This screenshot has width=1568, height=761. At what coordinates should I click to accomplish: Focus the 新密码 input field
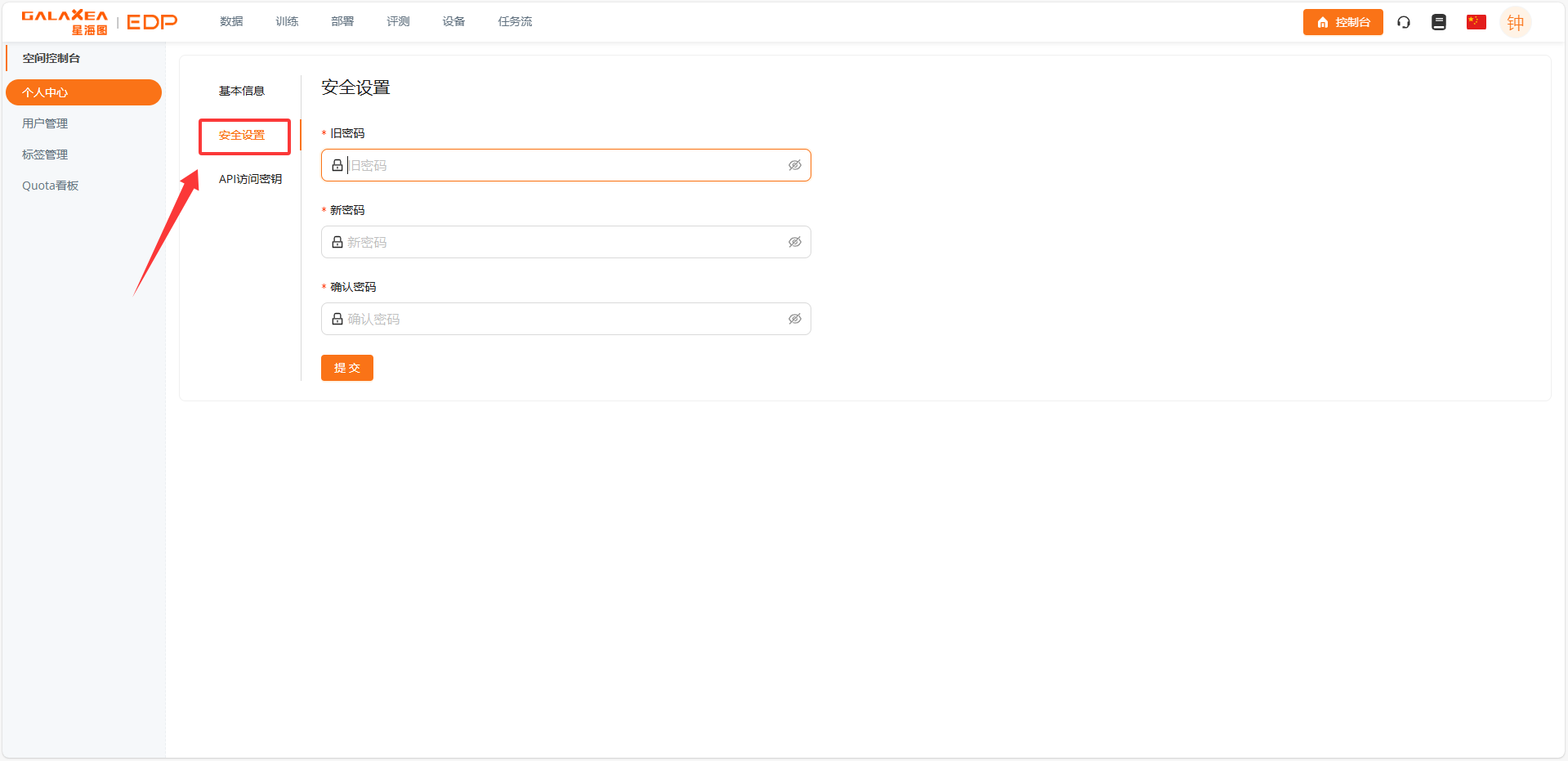coord(564,242)
